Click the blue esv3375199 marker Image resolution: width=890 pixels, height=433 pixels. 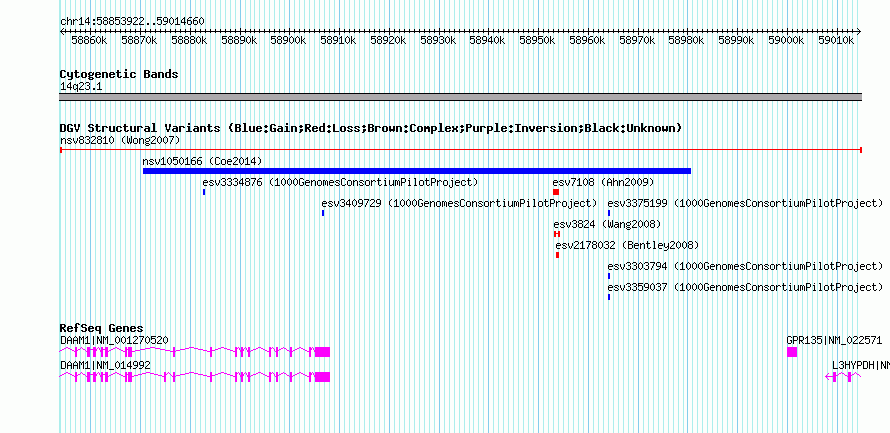(609, 213)
